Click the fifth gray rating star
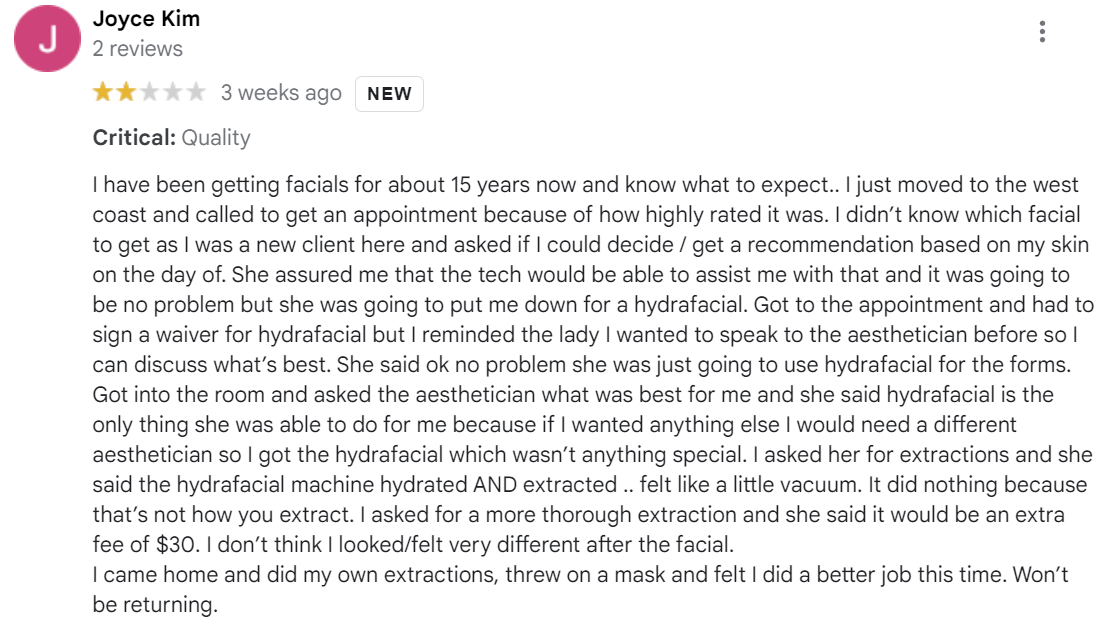1098x635 pixels. pos(195,92)
